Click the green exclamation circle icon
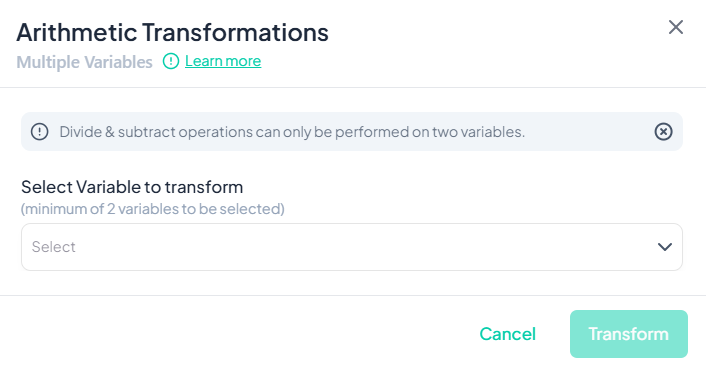This screenshot has height=368, width=706. coord(171,61)
